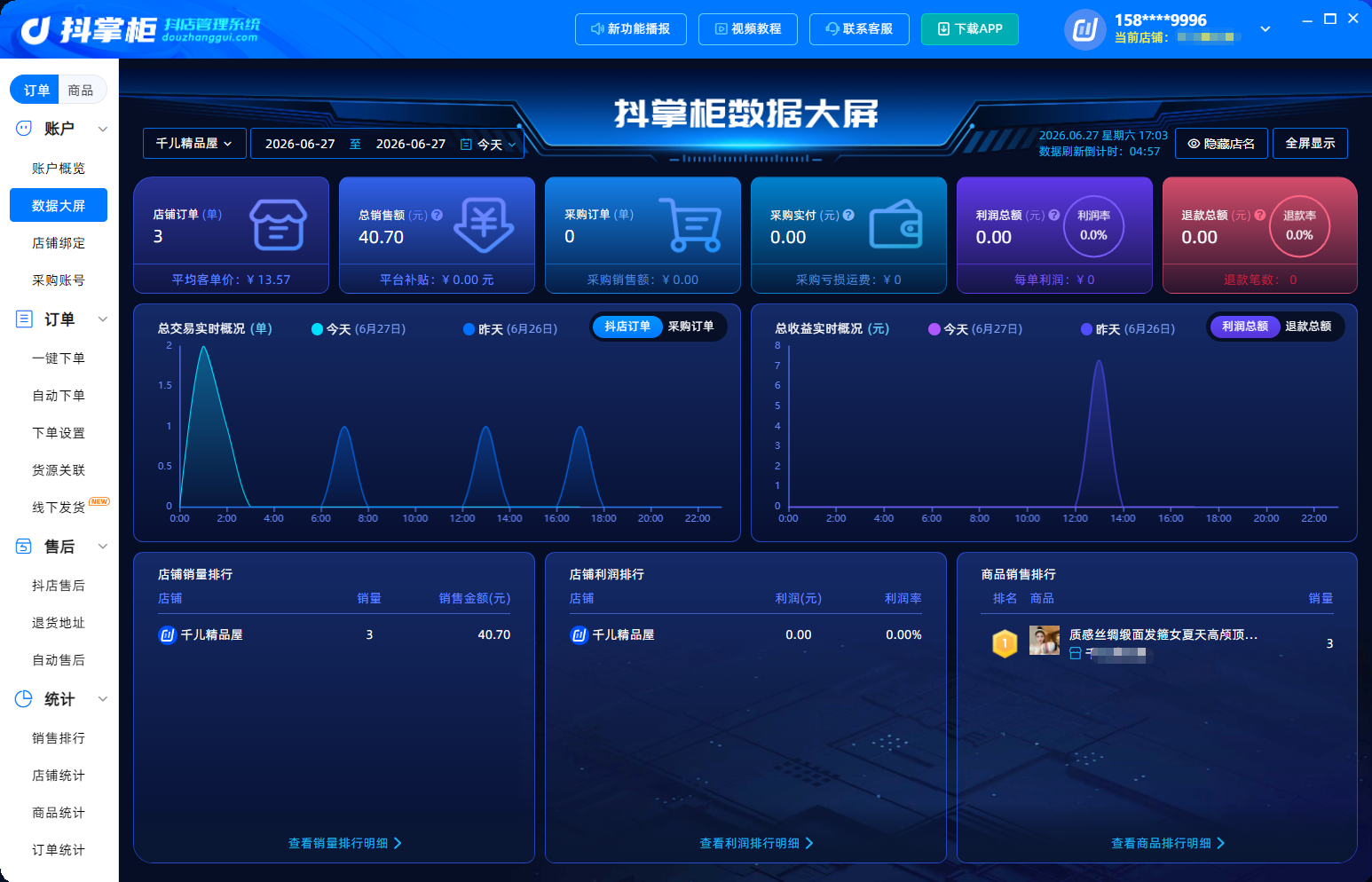Click help icon next to 采购实付

point(848,215)
